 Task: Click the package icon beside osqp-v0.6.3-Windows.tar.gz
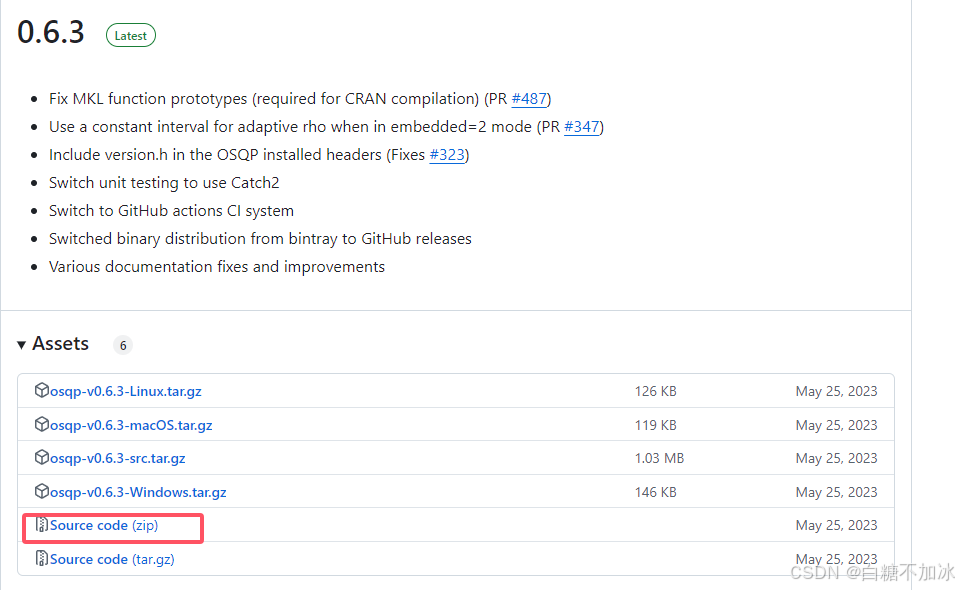pyautogui.click(x=42, y=491)
